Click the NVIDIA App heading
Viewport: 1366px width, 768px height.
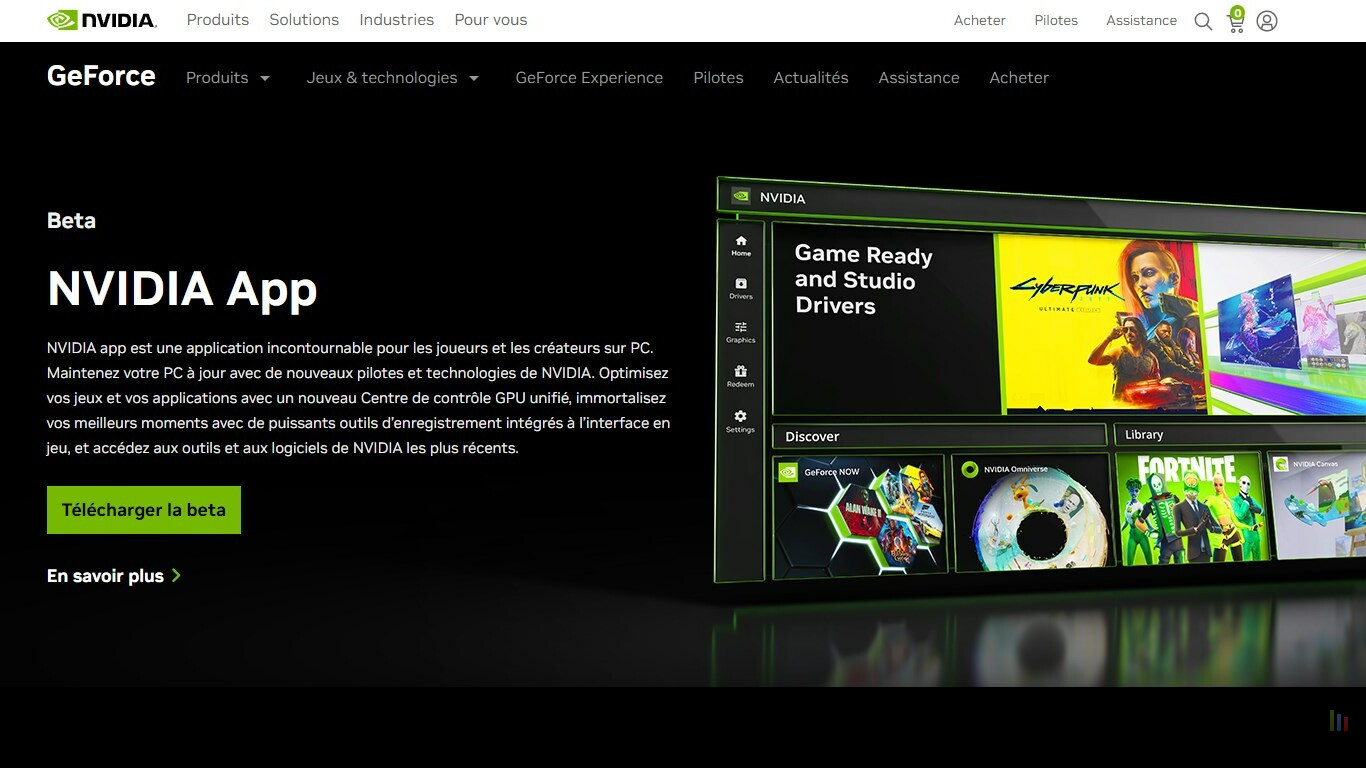click(x=182, y=289)
